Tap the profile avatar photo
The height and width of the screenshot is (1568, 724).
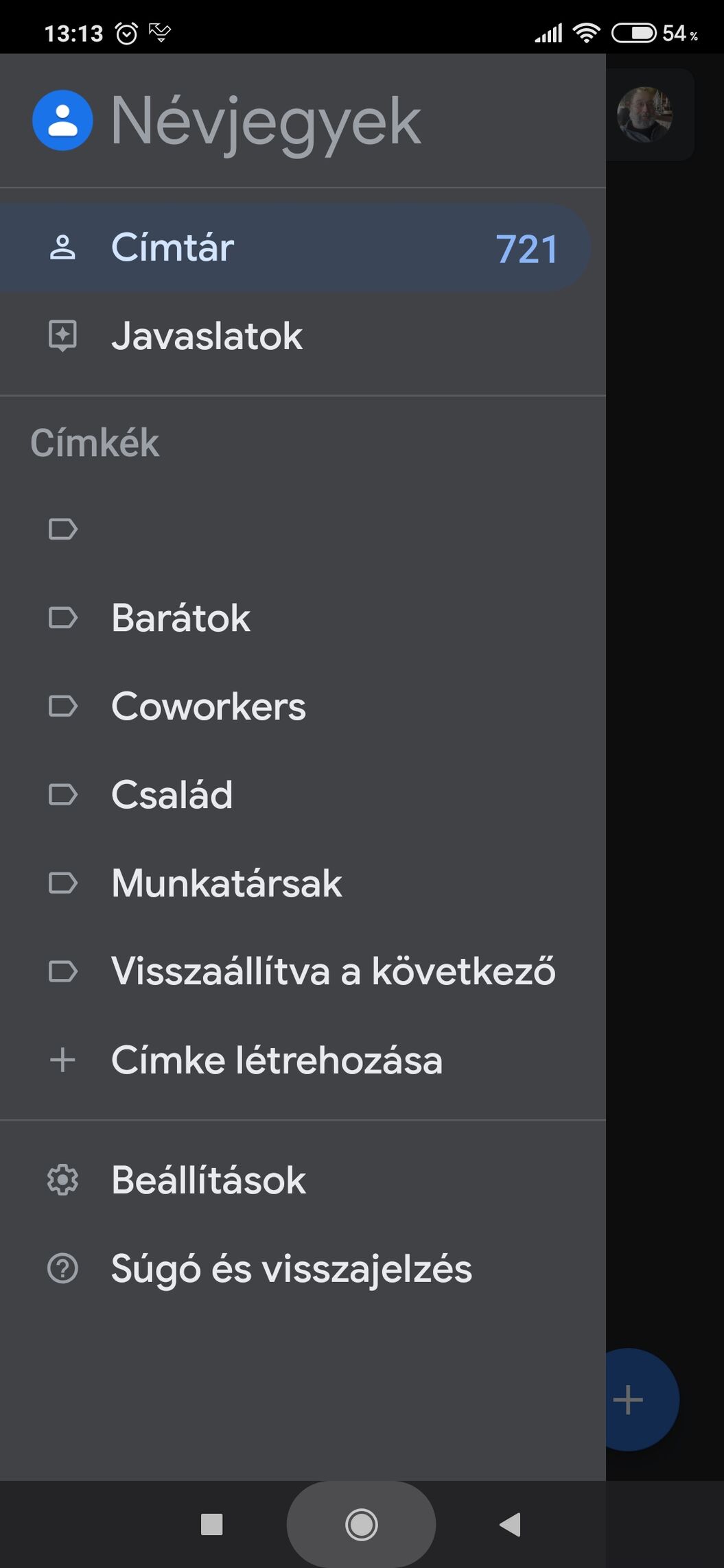[x=644, y=115]
